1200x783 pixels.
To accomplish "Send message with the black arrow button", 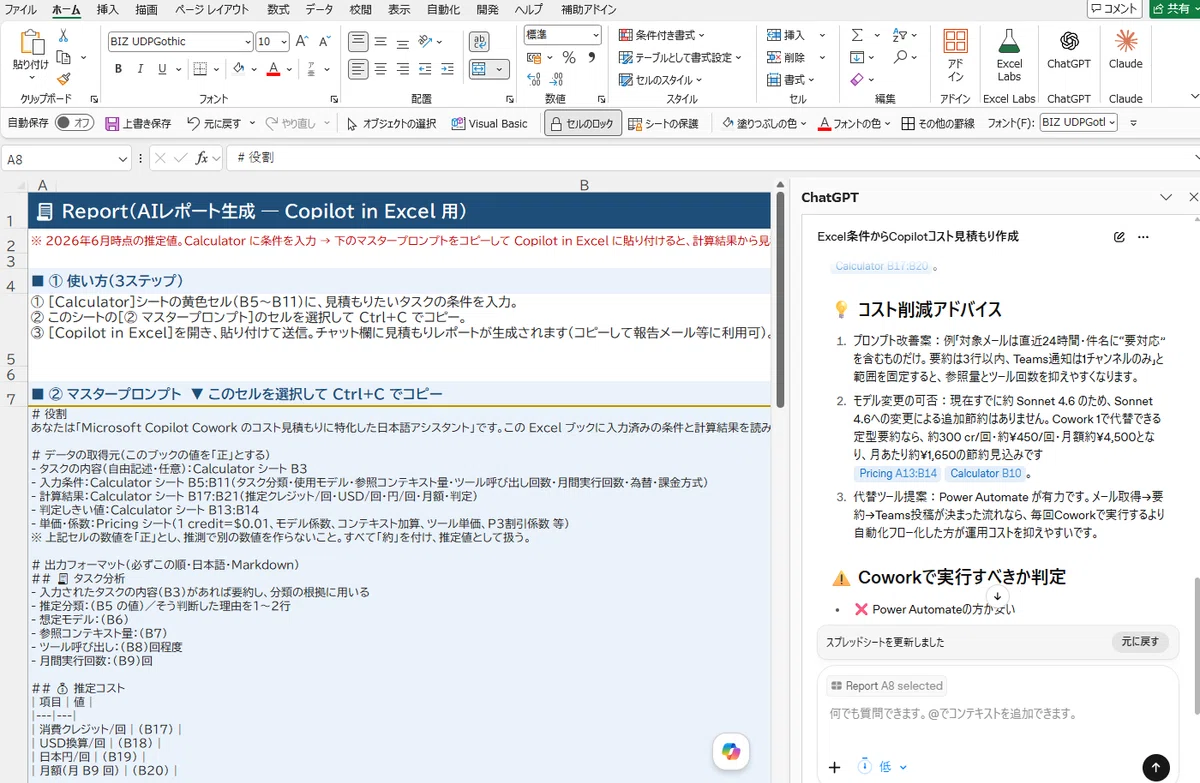I will (x=1155, y=767).
